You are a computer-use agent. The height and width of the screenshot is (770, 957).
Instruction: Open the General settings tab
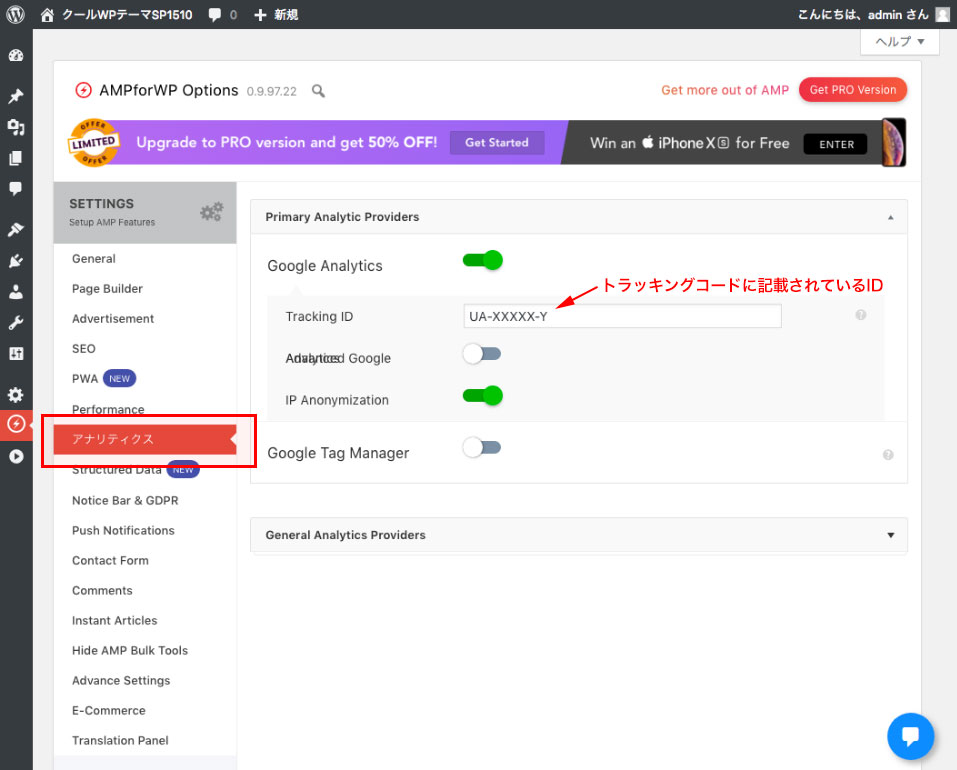coord(93,259)
